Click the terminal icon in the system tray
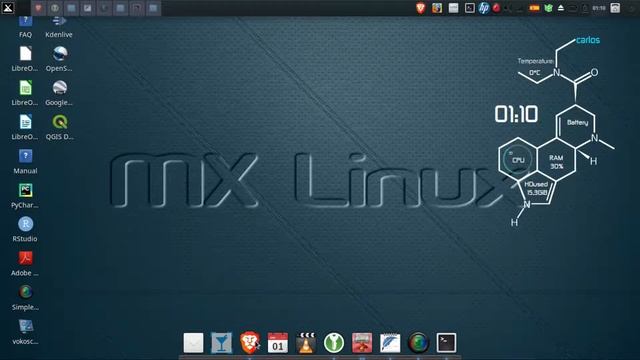Image resolution: width=640 pixels, height=360 pixels. tap(470, 8)
